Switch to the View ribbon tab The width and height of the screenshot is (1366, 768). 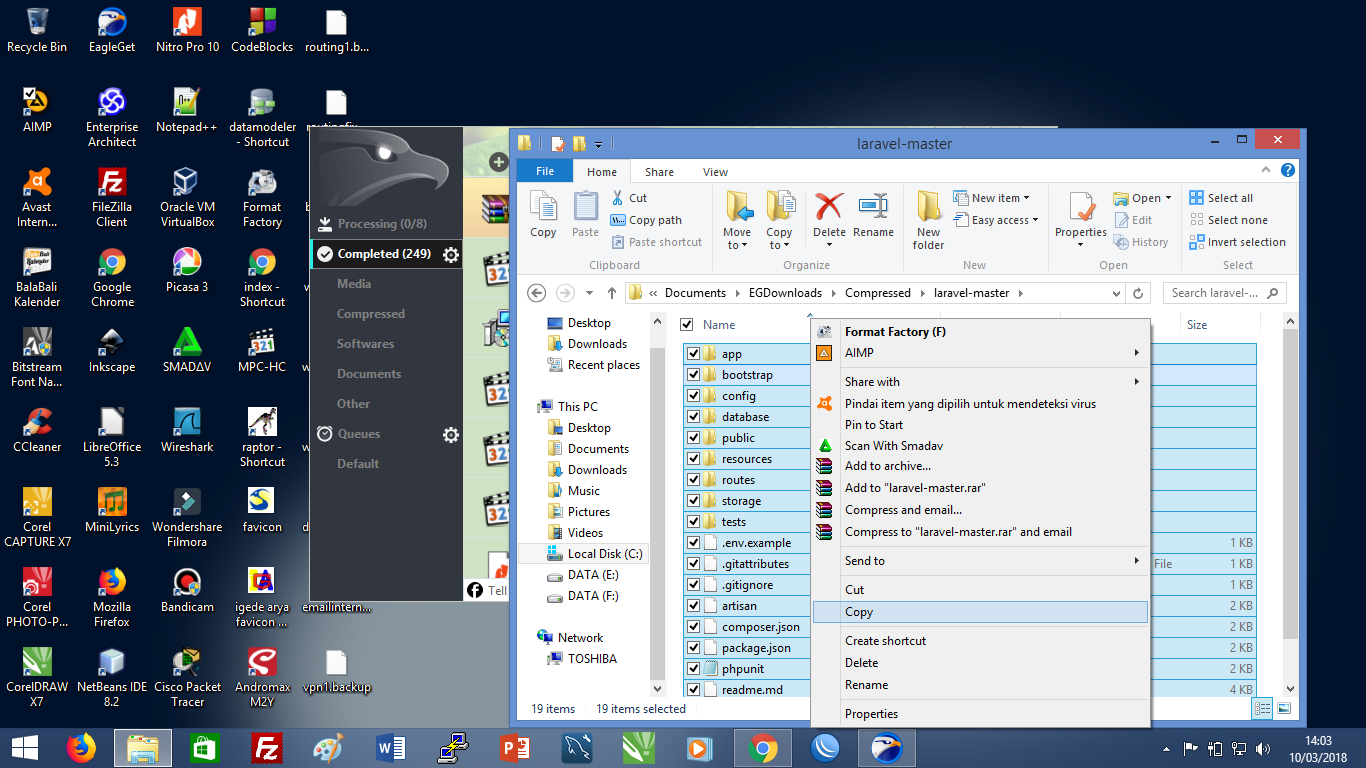[x=715, y=172]
